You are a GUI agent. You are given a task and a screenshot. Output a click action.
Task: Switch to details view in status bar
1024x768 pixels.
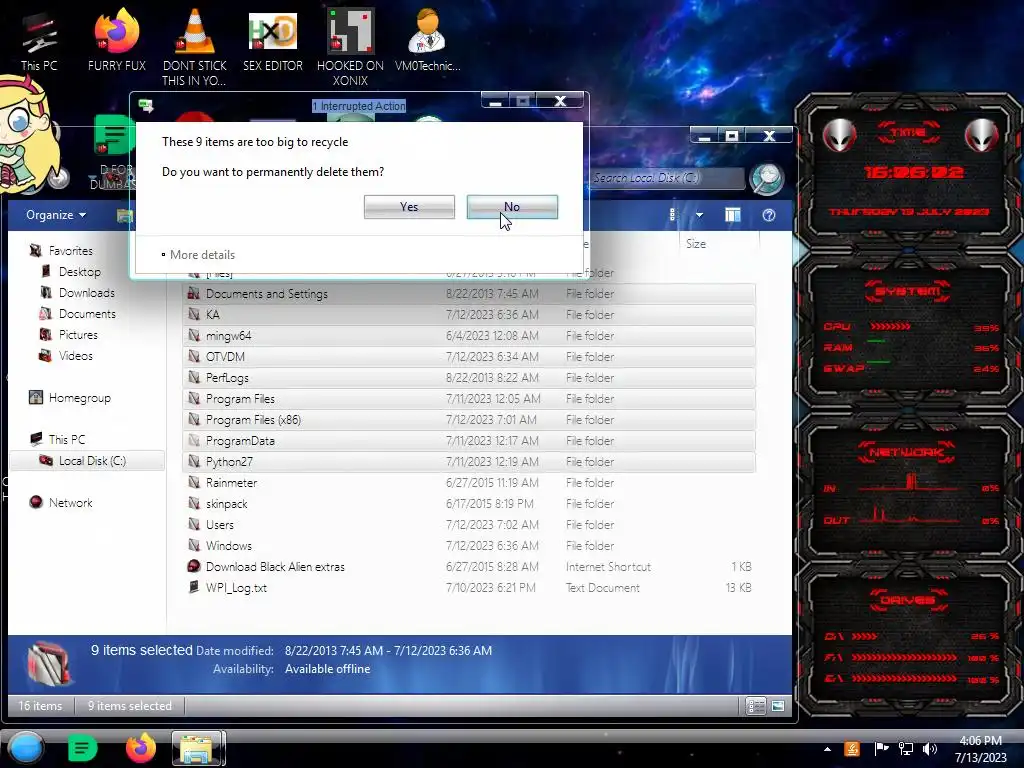click(756, 706)
